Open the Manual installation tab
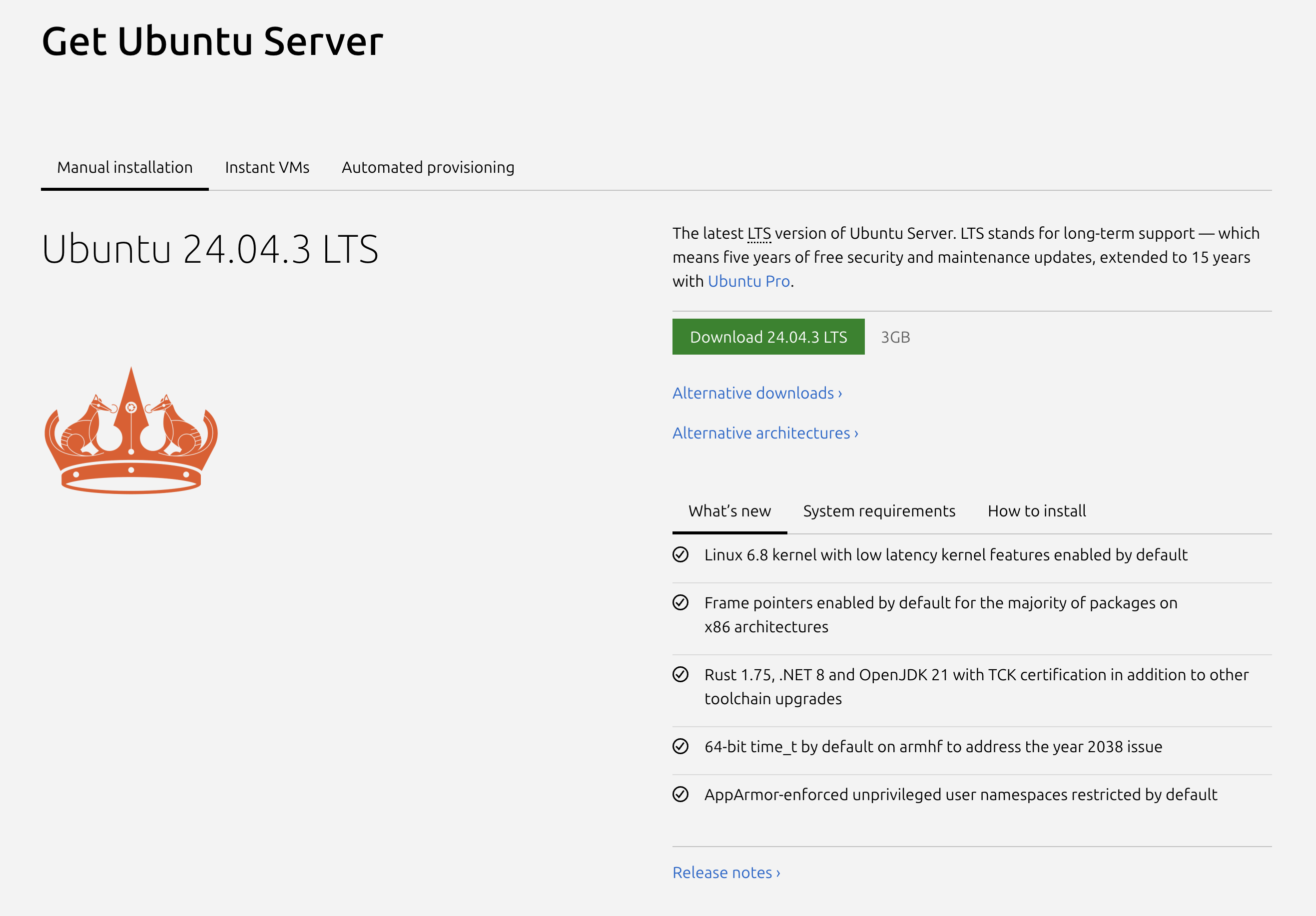This screenshot has width=1316, height=916. 124,167
